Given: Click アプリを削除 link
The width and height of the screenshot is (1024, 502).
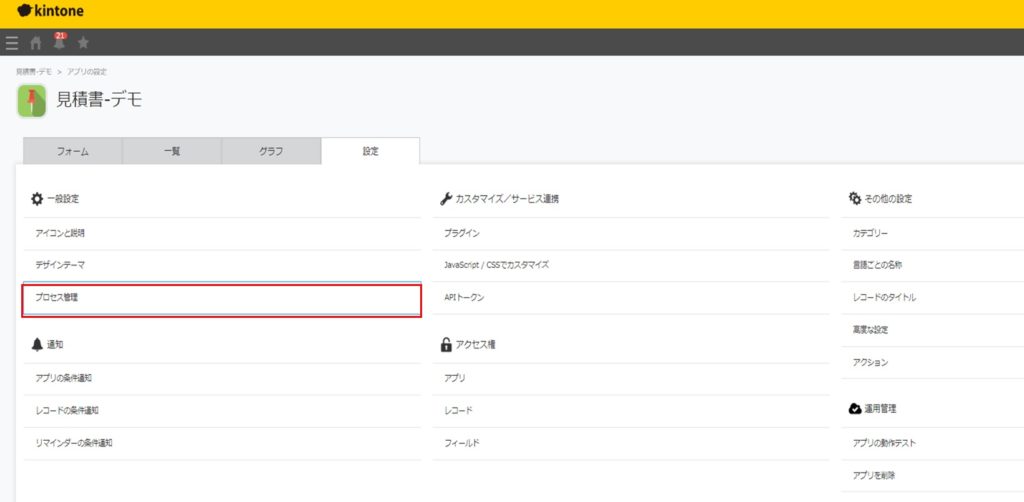Looking at the screenshot, I should click(x=933, y=476).
